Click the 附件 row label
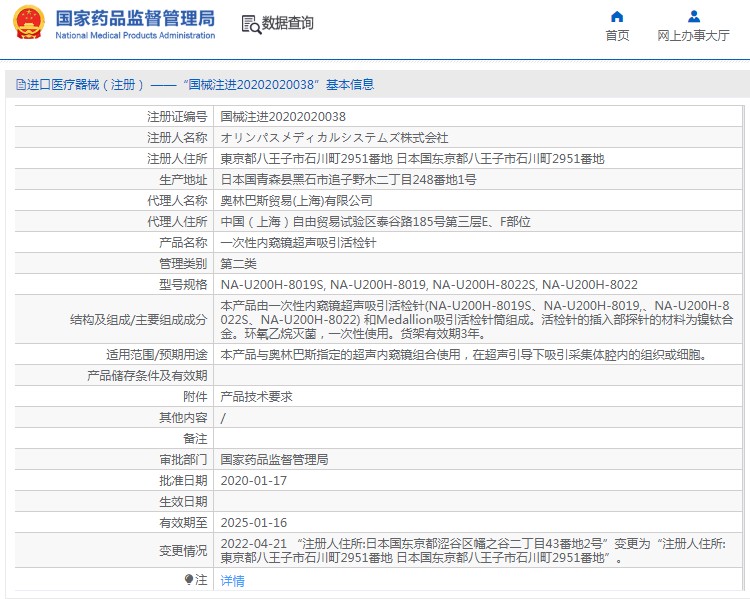This screenshot has width=750, height=599. (x=195, y=397)
